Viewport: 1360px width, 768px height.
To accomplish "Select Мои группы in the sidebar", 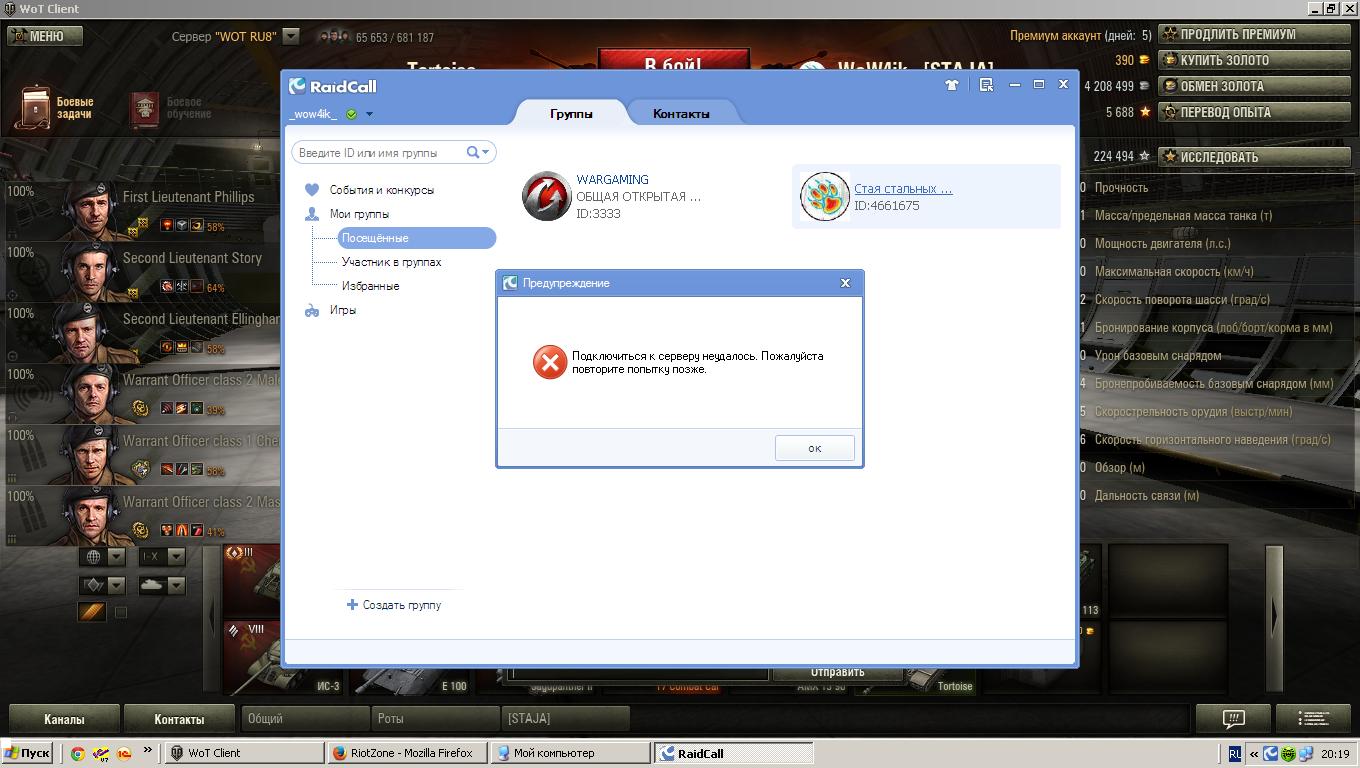I will click(x=360, y=214).
